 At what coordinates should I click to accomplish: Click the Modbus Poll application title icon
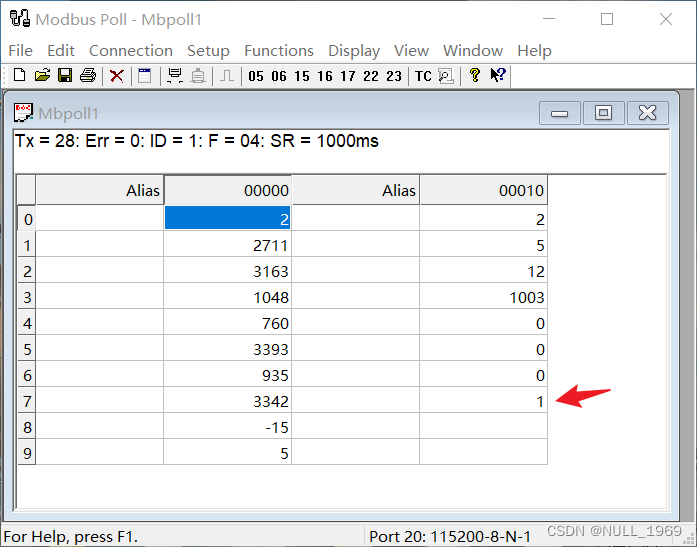(20, 19)
